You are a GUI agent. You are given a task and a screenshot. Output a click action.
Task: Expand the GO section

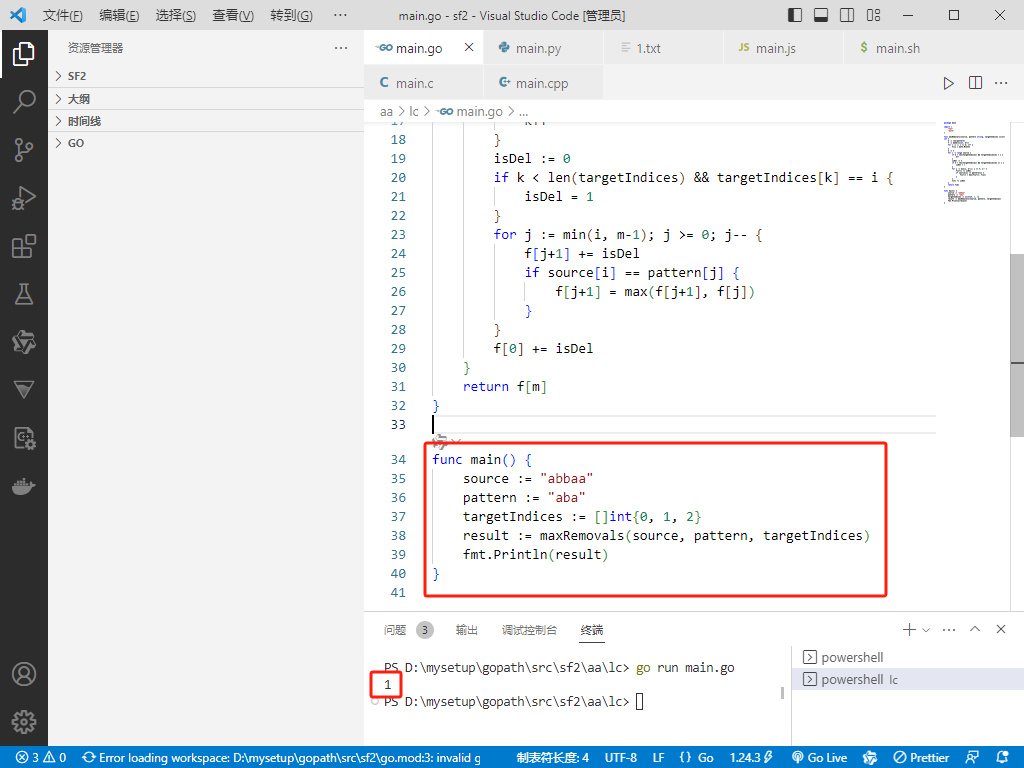tap(206, 143)
